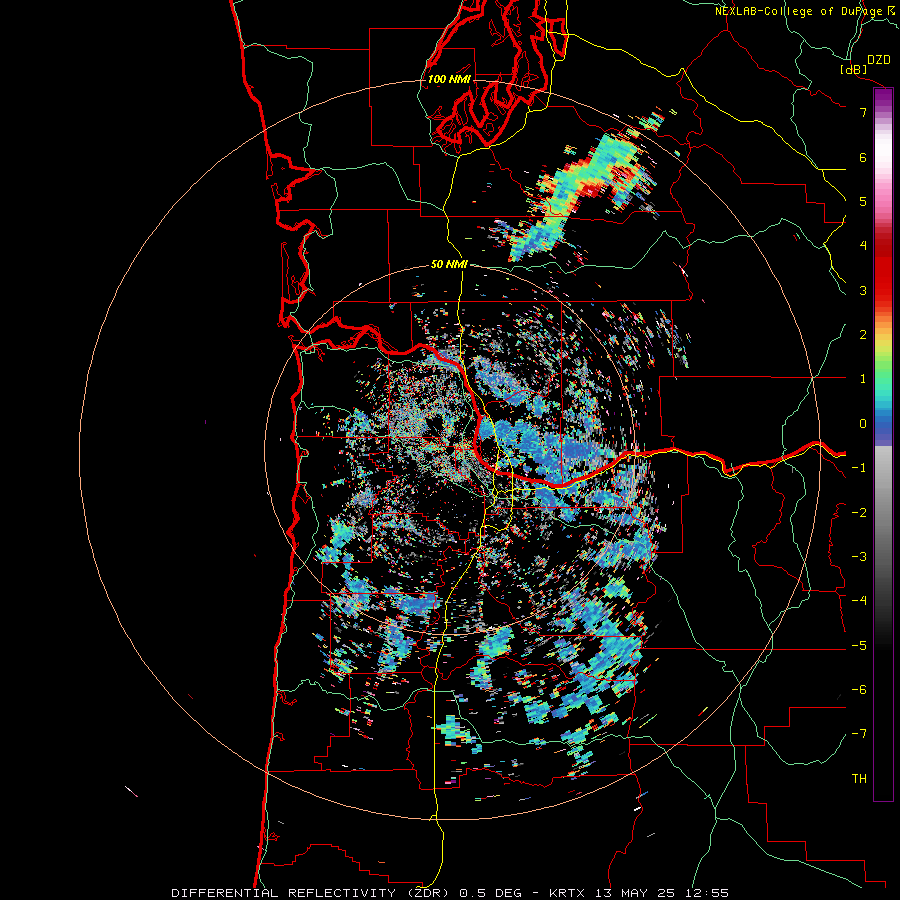Select the "-6" value on the dB scale

click(x=859, y=690)
